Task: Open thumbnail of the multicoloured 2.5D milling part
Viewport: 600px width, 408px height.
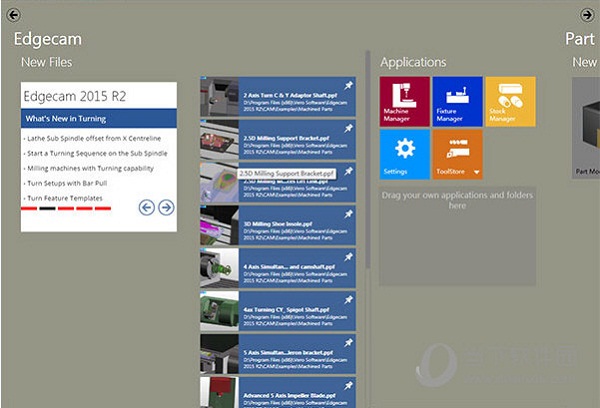Action: point(219,182)
